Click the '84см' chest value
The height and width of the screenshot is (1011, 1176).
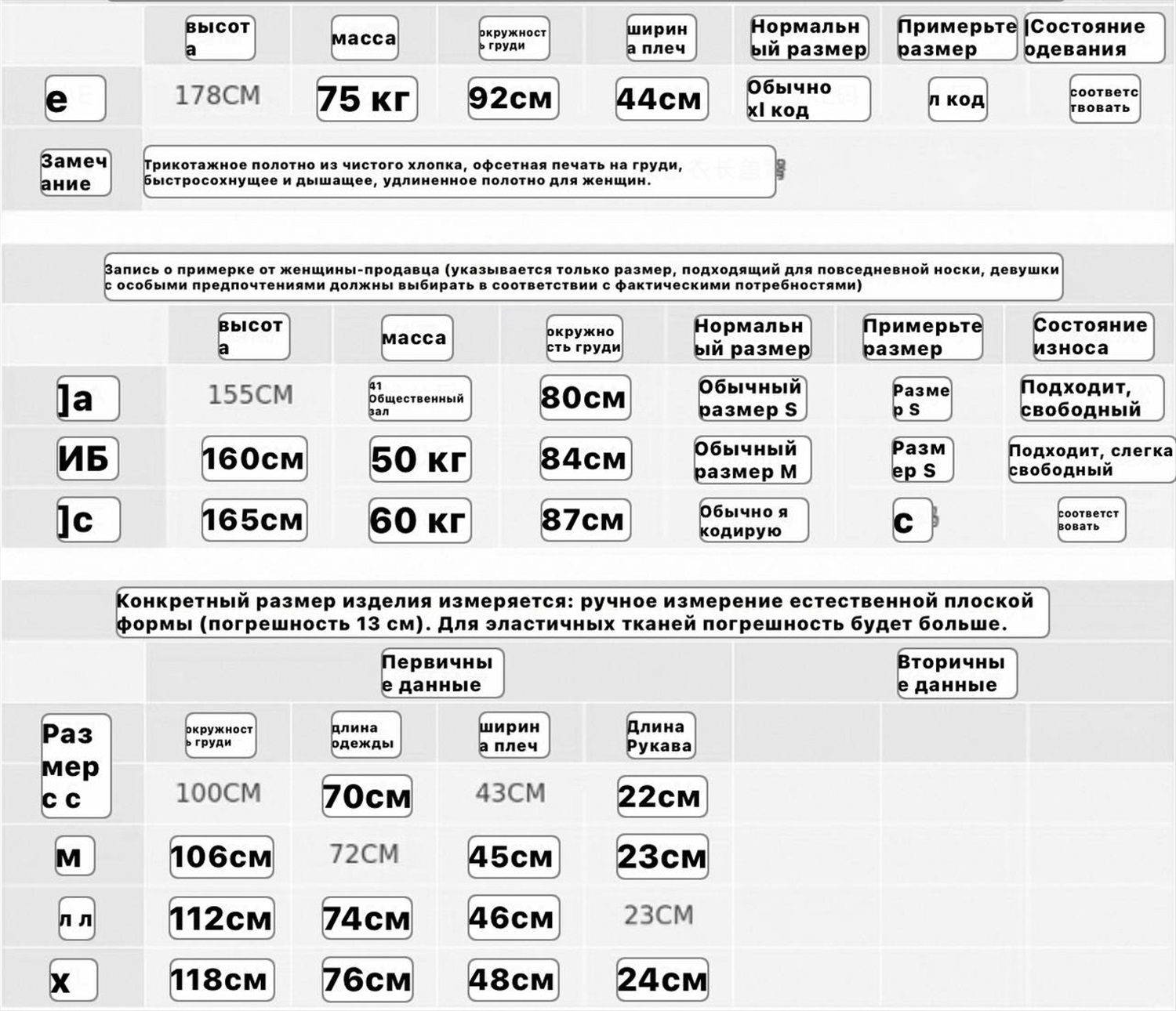pos(585,458)
